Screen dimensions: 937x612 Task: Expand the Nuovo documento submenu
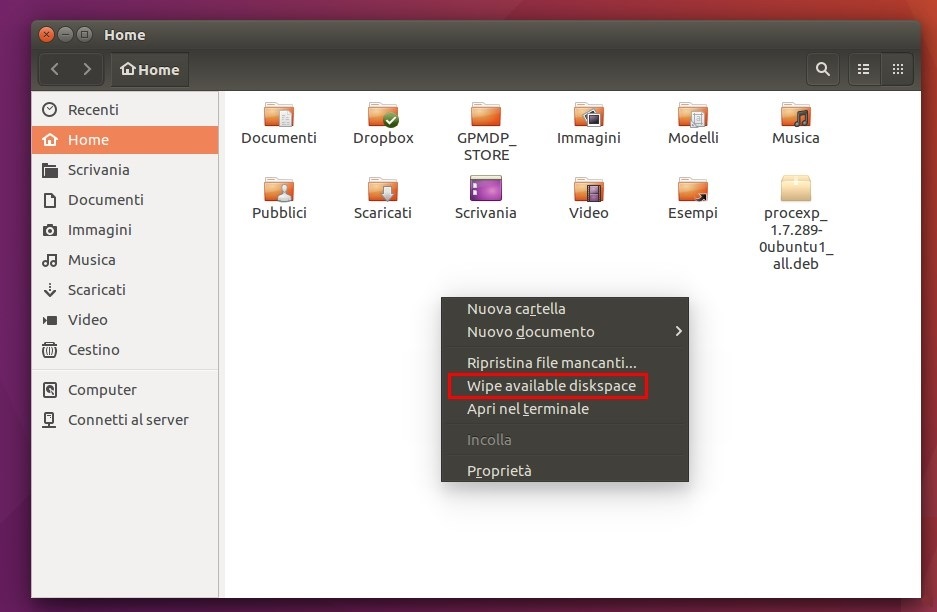565,332
